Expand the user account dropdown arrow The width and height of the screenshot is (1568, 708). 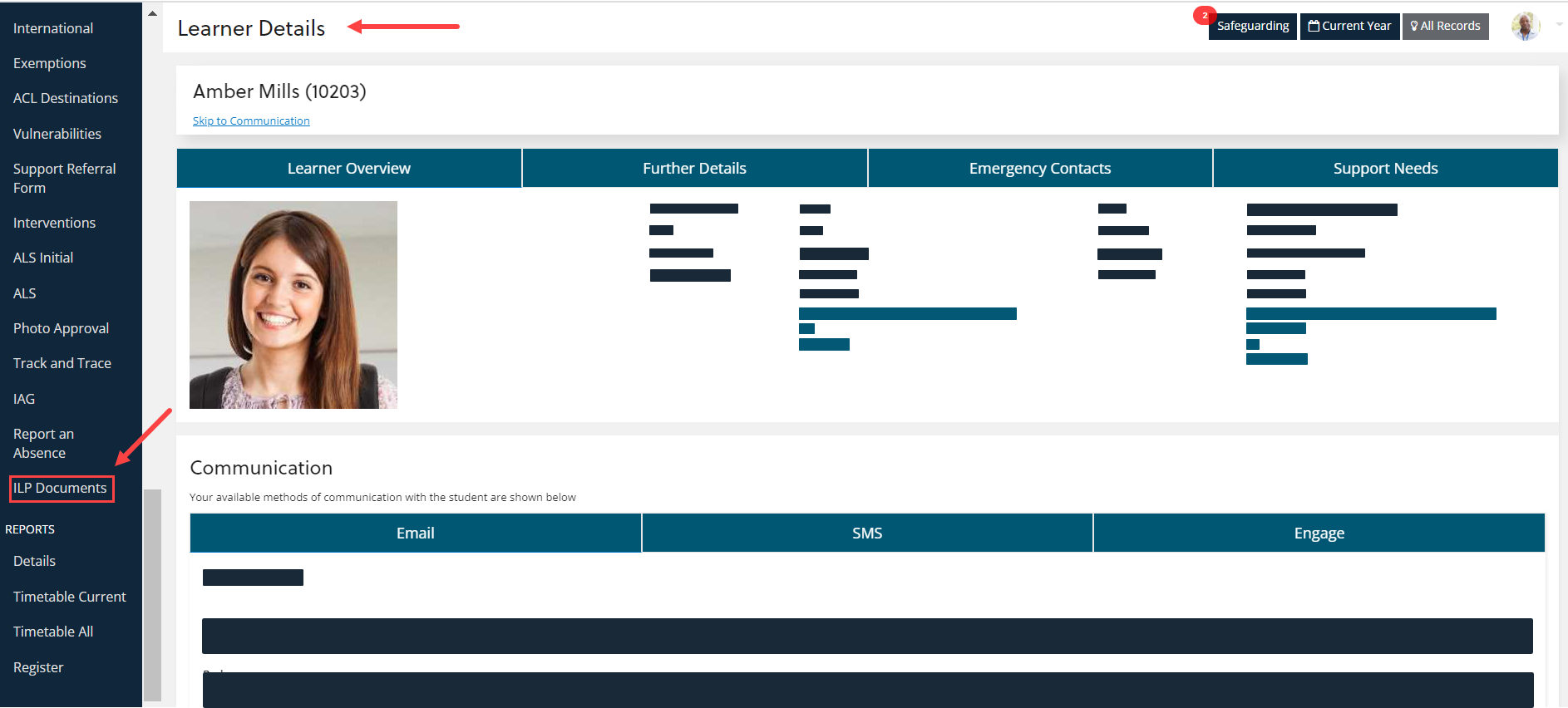coord(1559,25)
